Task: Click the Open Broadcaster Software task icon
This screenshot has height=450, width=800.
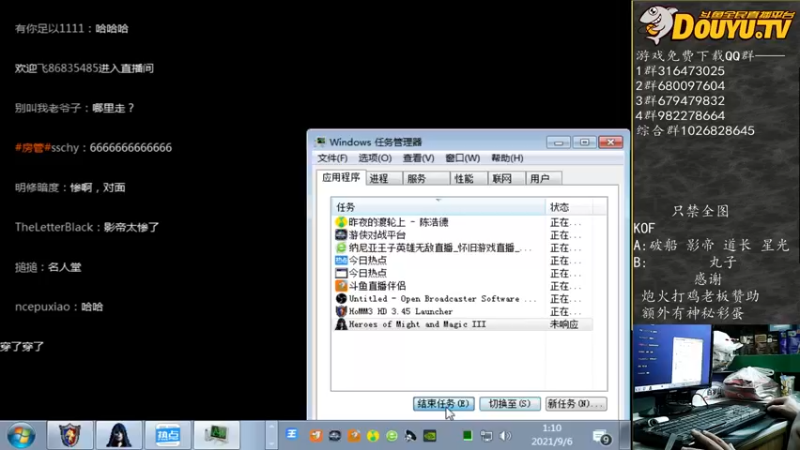Action: click(341, 298)
